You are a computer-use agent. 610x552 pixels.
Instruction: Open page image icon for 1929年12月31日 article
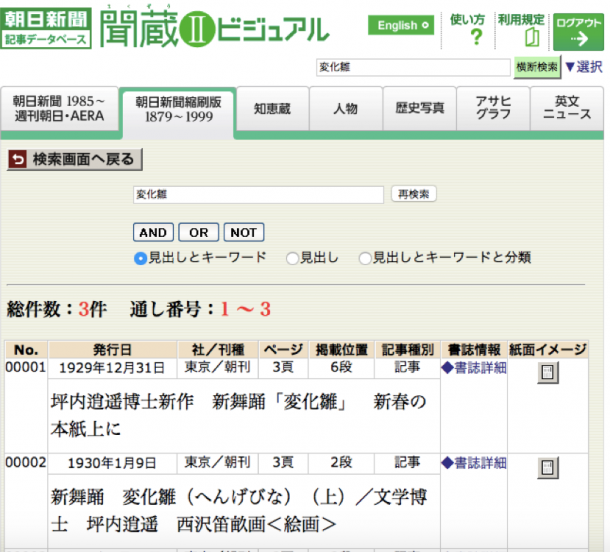(548, 373)
